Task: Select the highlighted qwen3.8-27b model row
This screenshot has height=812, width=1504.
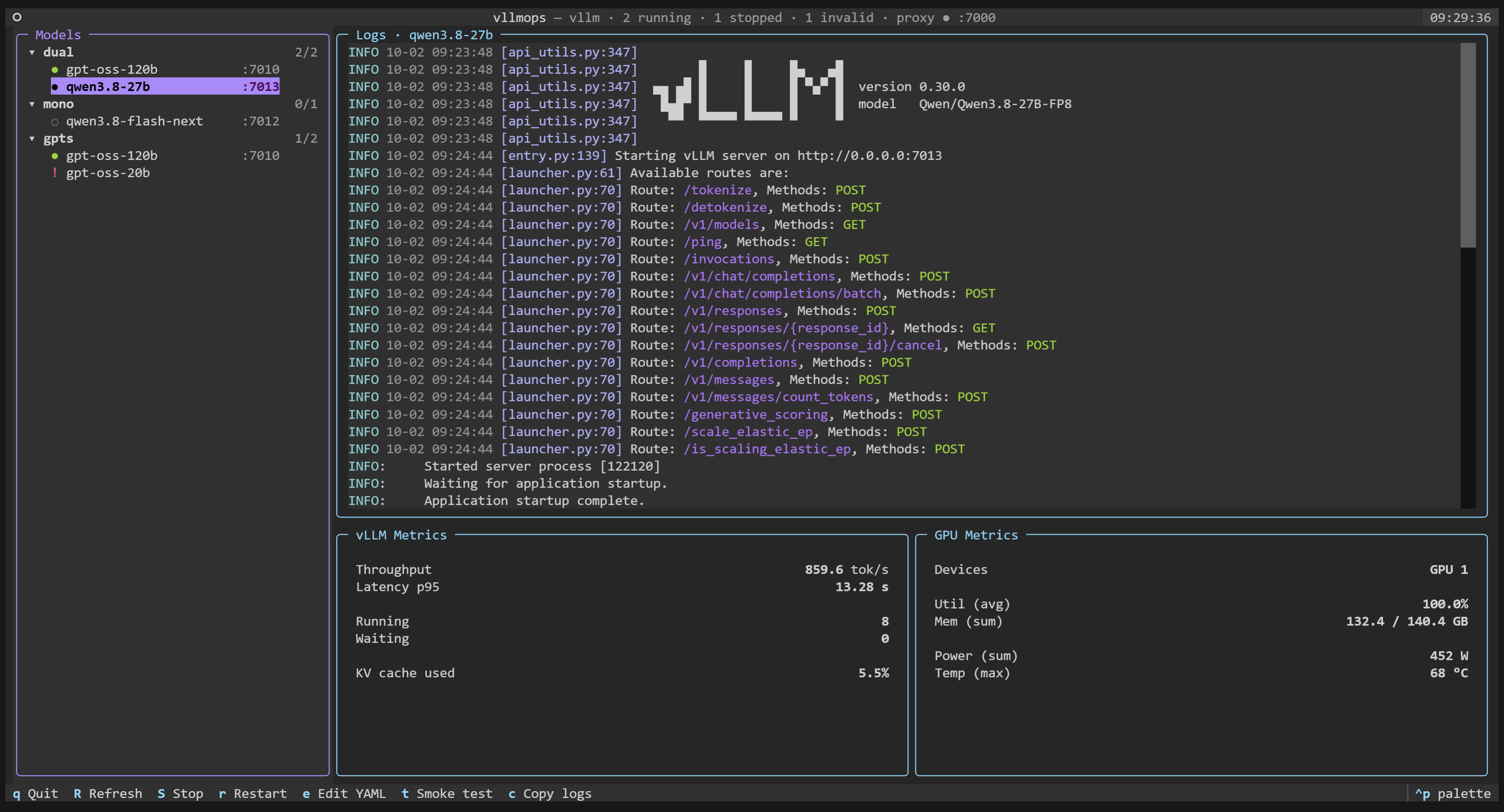Action: [x=165, y=87]
